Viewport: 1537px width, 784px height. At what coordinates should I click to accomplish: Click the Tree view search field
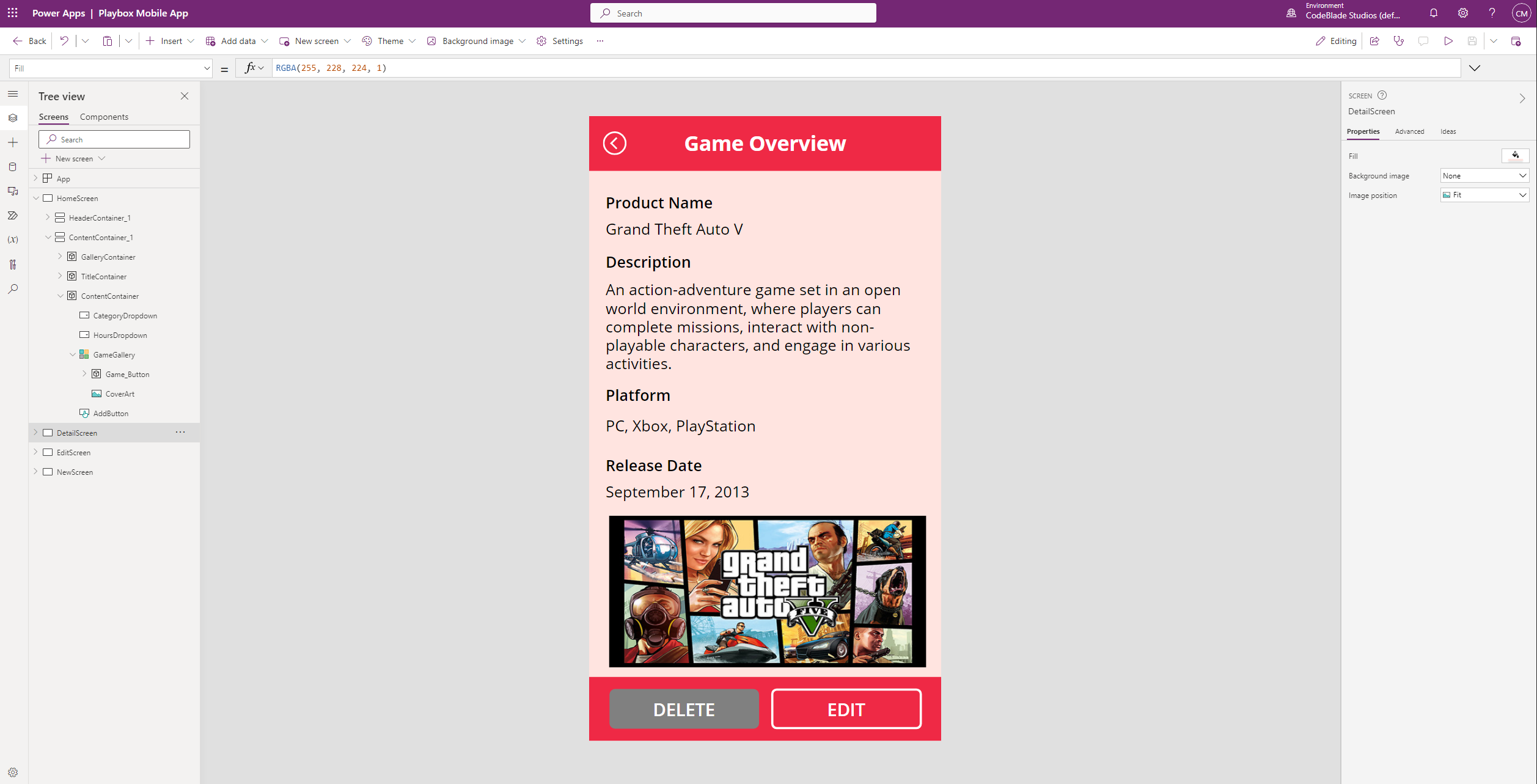tap(114, 139)
